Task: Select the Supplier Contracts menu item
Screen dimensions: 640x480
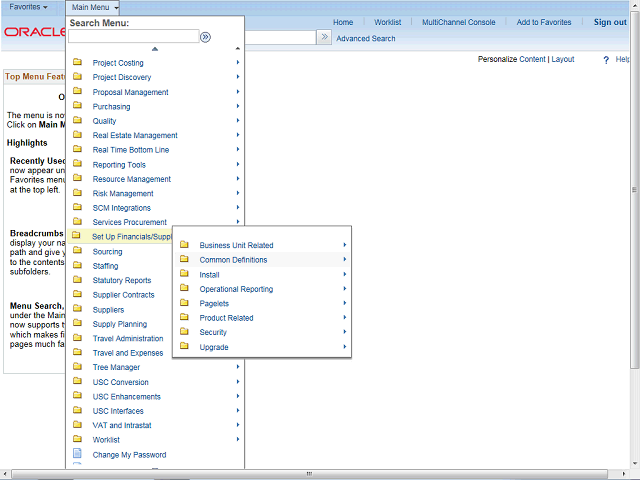Action: [x=123, y=295]
